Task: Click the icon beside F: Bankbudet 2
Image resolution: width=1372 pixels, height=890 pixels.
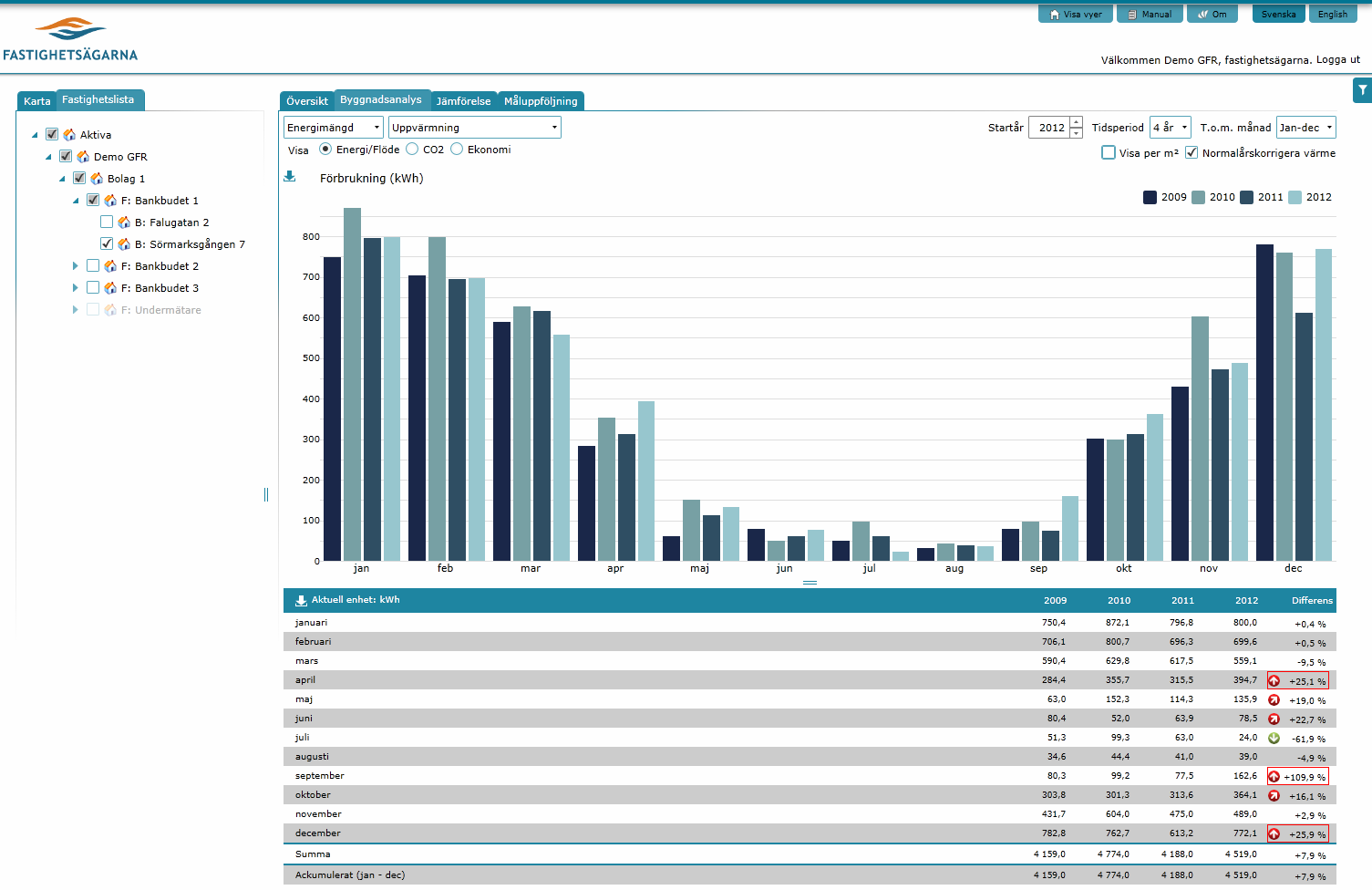Action: (x=110, y=265)
